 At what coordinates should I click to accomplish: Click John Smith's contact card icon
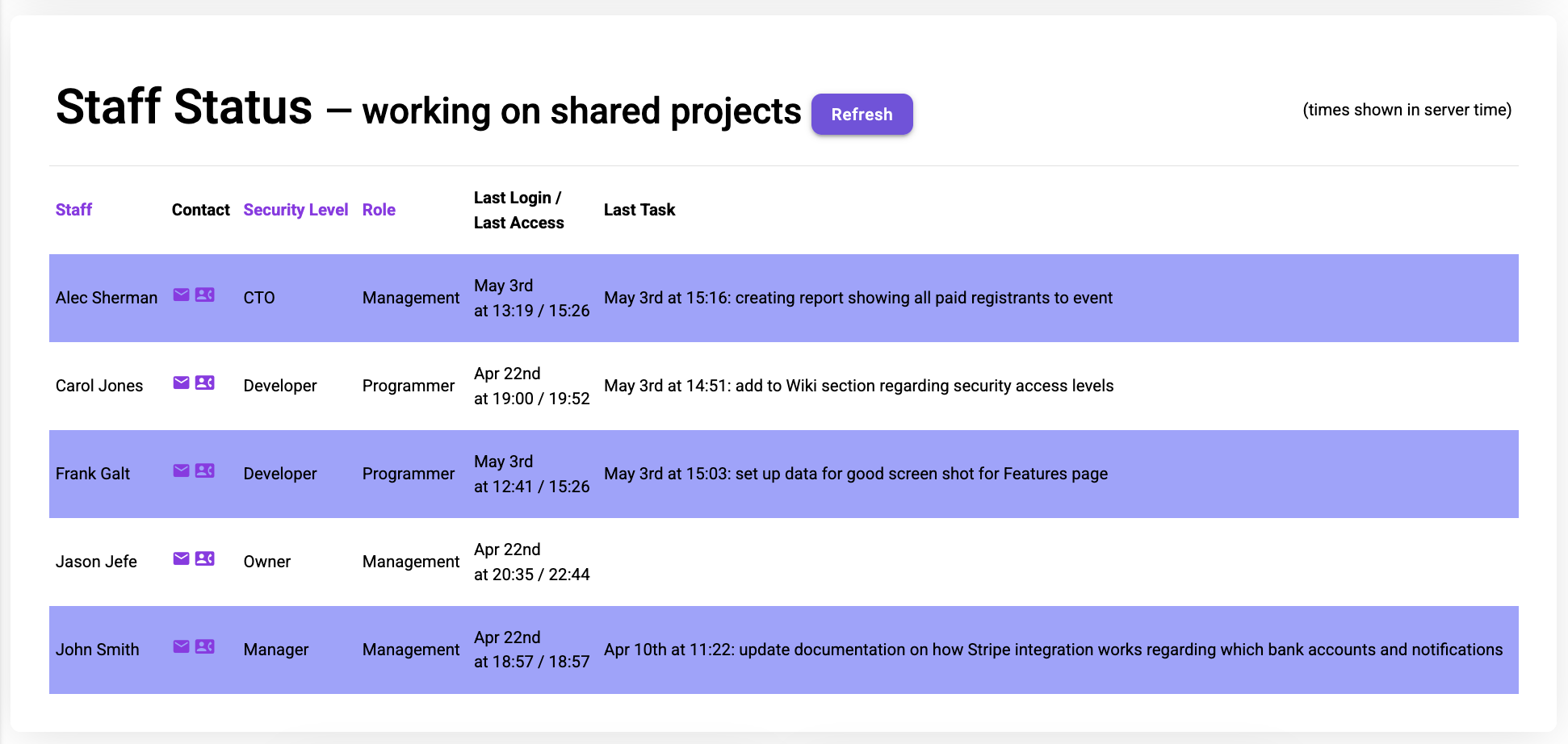click(x=204, y=646)
